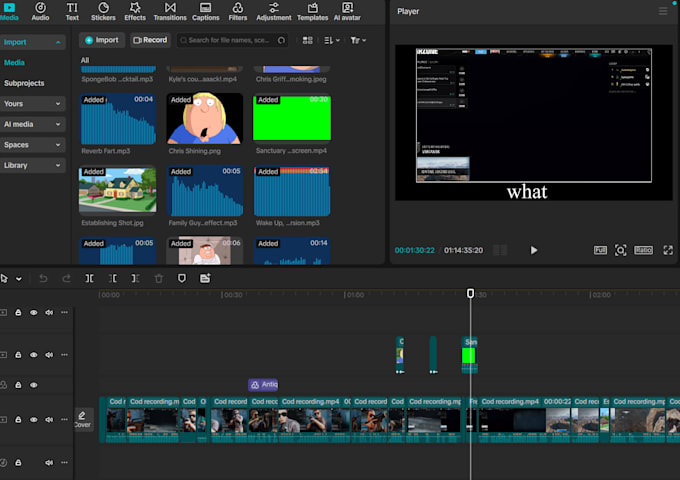Mute the top timeline track
This screenshot has width=680, height=480.
(49, 312)
